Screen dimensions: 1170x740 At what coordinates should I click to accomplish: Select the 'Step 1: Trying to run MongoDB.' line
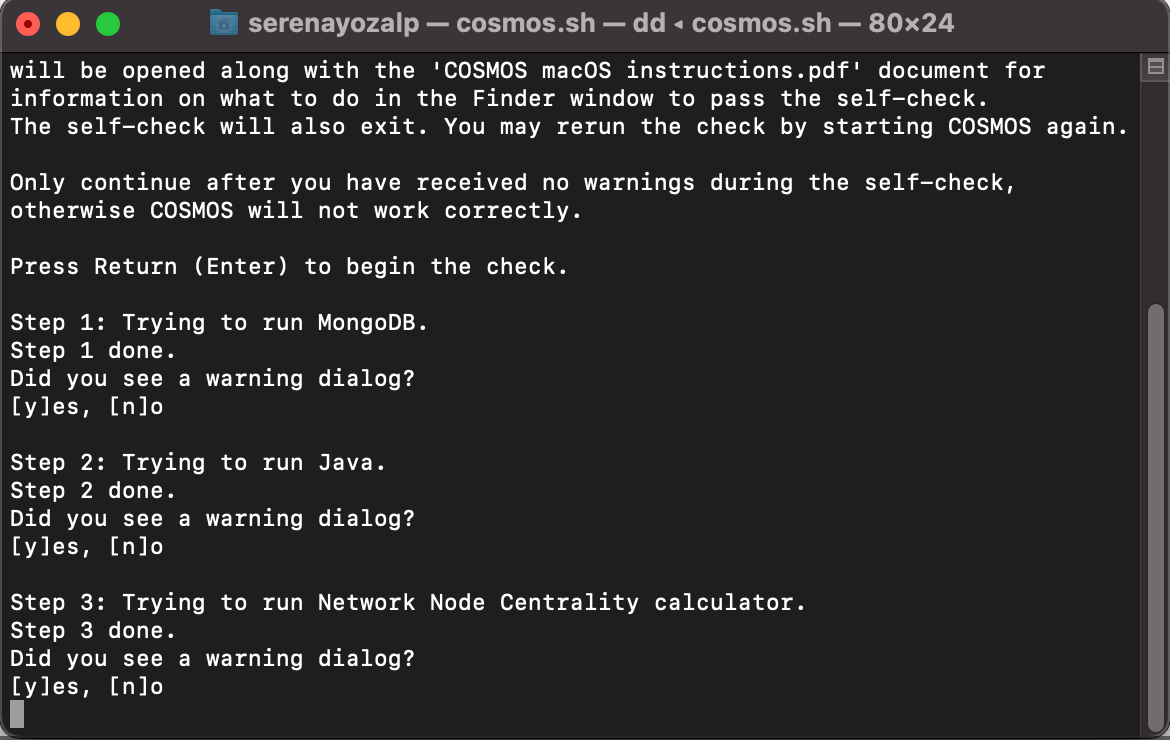[x=219, y=323]
